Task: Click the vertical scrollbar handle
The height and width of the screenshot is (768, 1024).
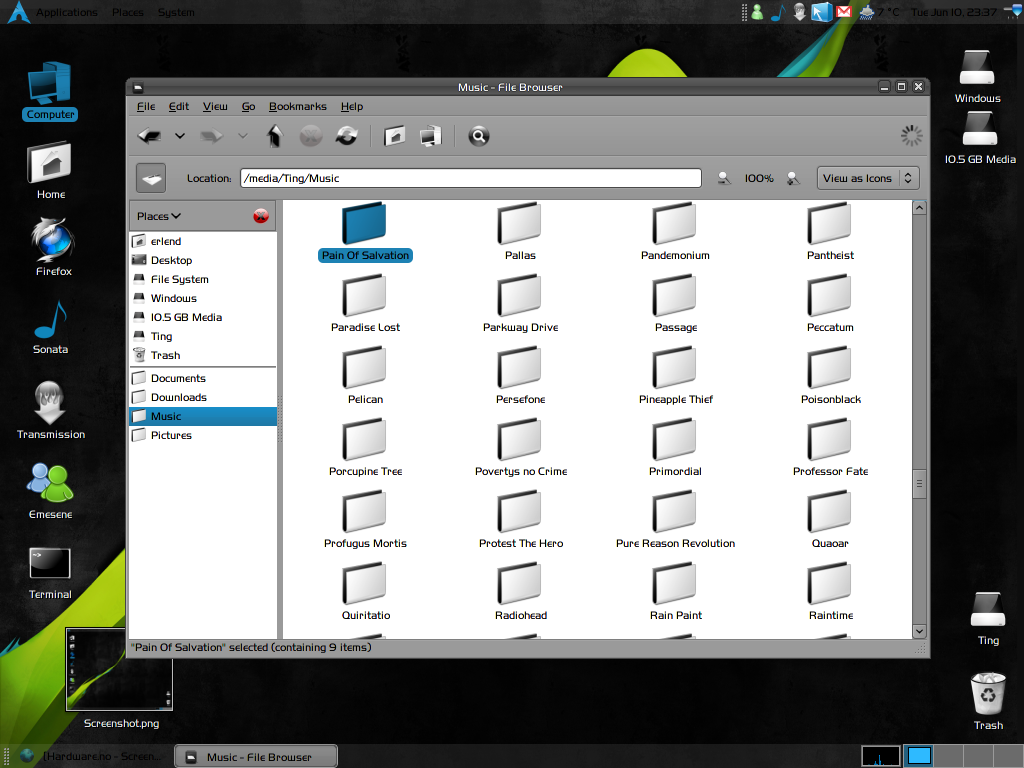Action: pos(919,483)
